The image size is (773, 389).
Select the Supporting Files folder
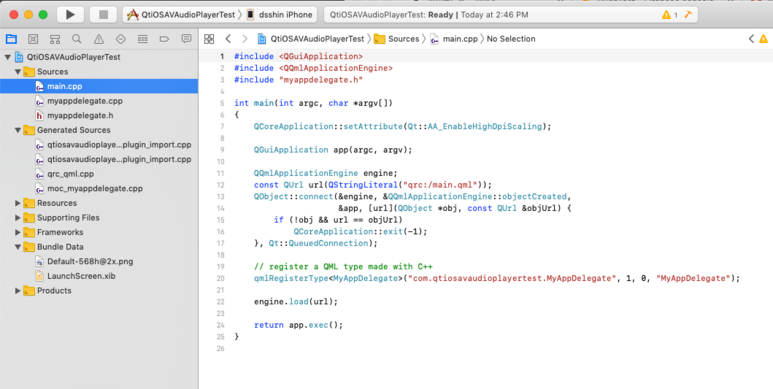point(68,218)
